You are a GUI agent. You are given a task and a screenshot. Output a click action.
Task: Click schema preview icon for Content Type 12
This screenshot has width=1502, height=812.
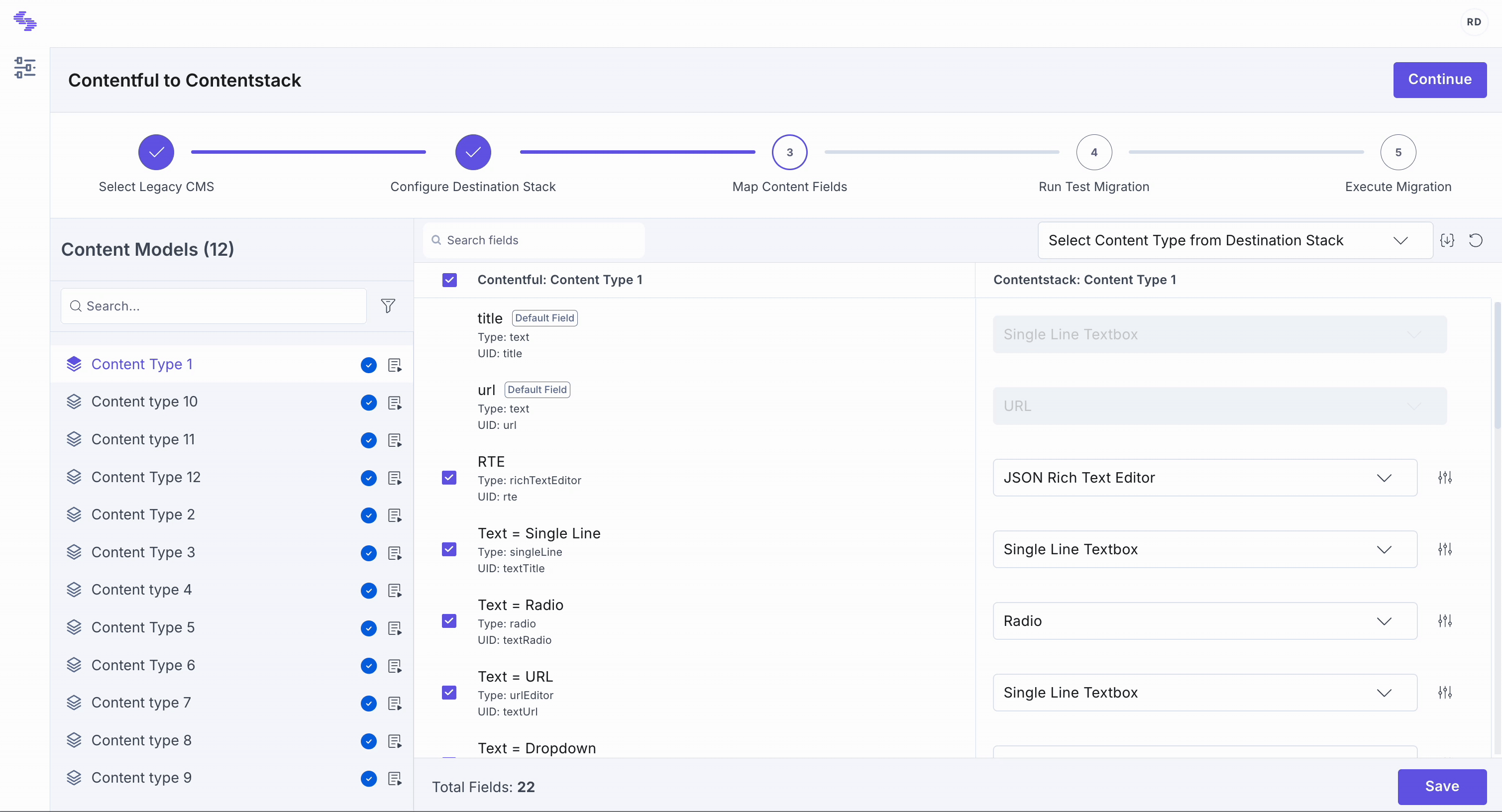(395, 478)
